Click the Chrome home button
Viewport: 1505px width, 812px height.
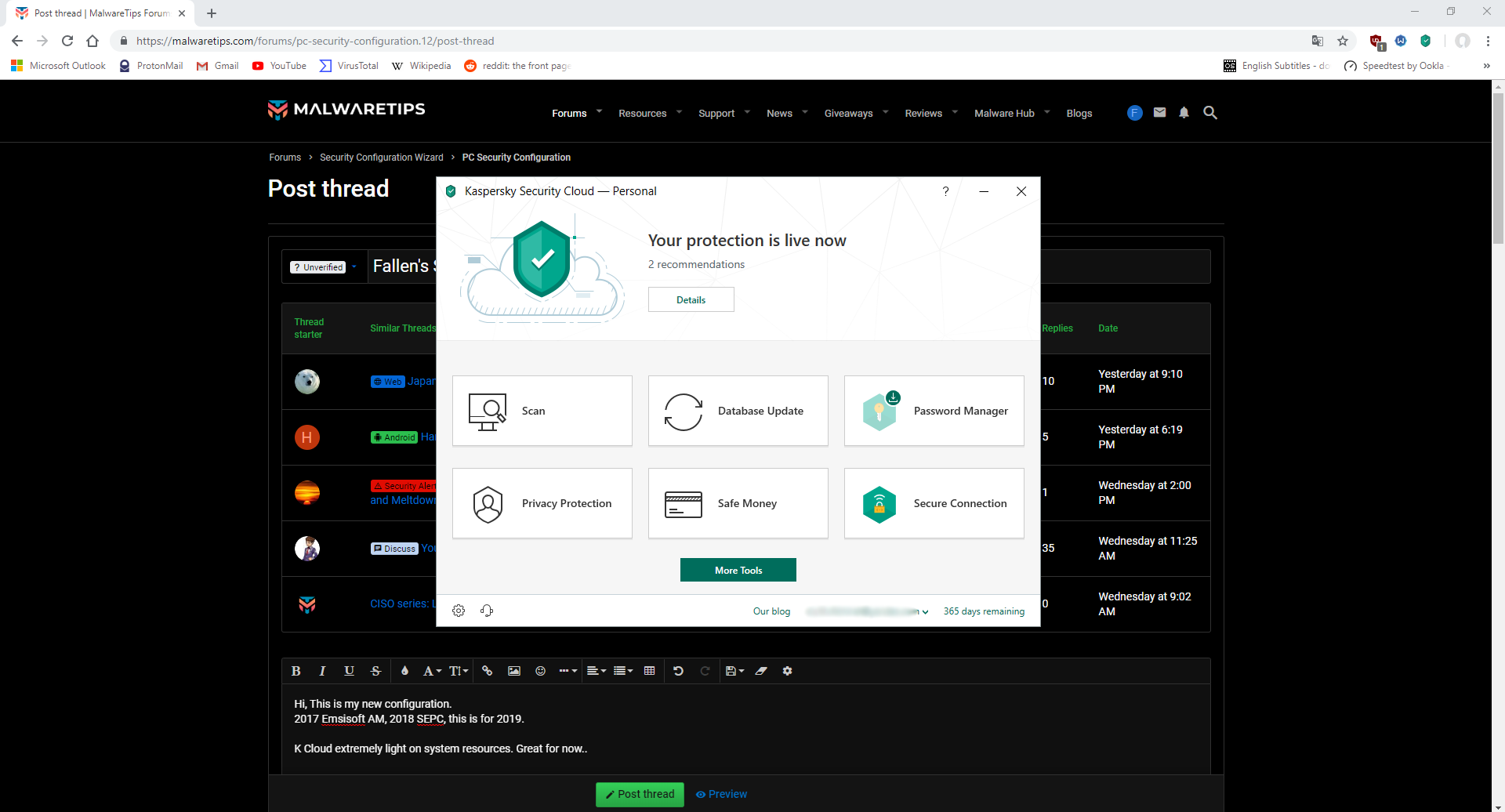tap(92, 41)
